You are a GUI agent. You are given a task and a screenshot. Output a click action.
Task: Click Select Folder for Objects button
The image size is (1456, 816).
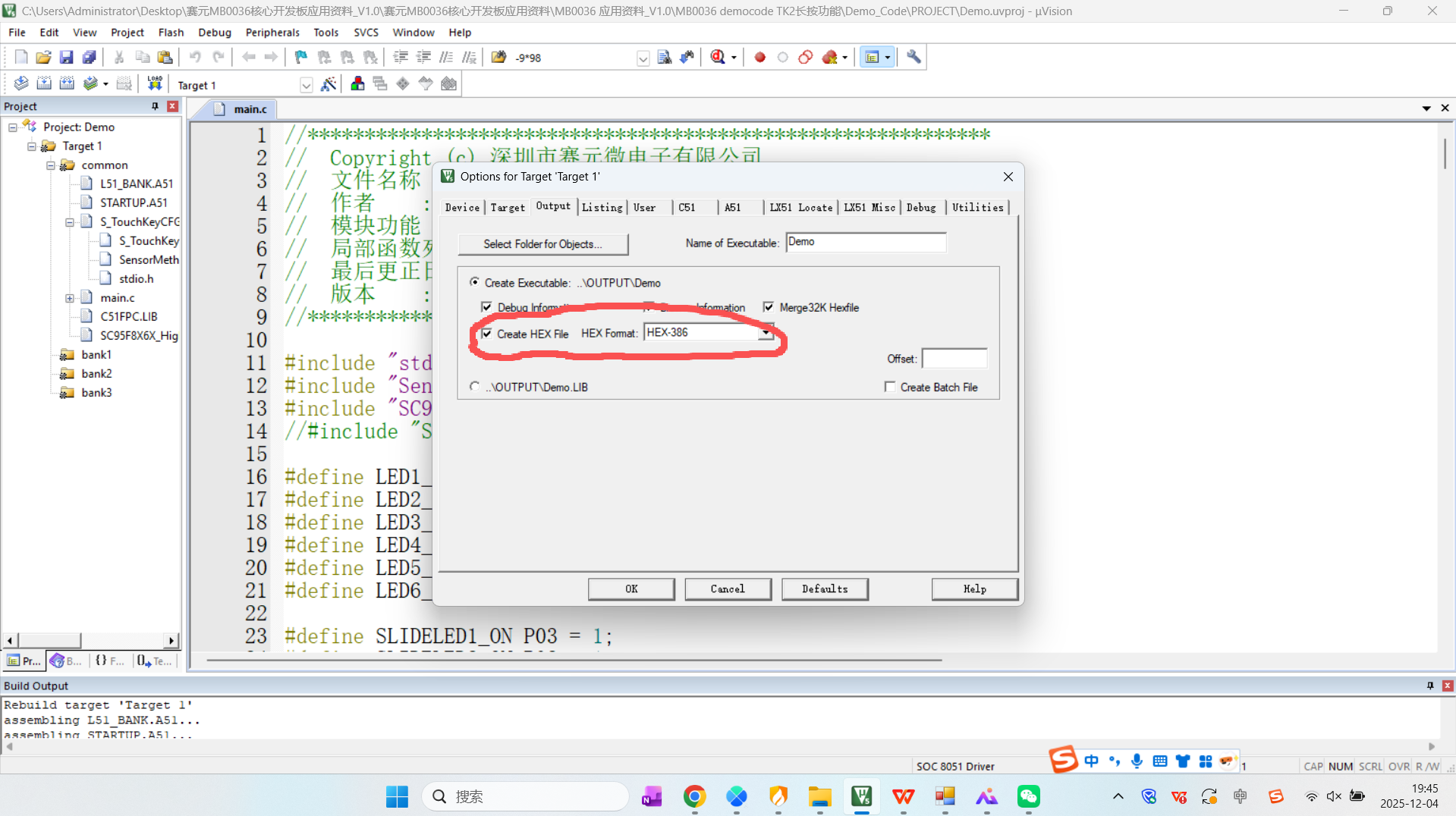pos(542,243)
